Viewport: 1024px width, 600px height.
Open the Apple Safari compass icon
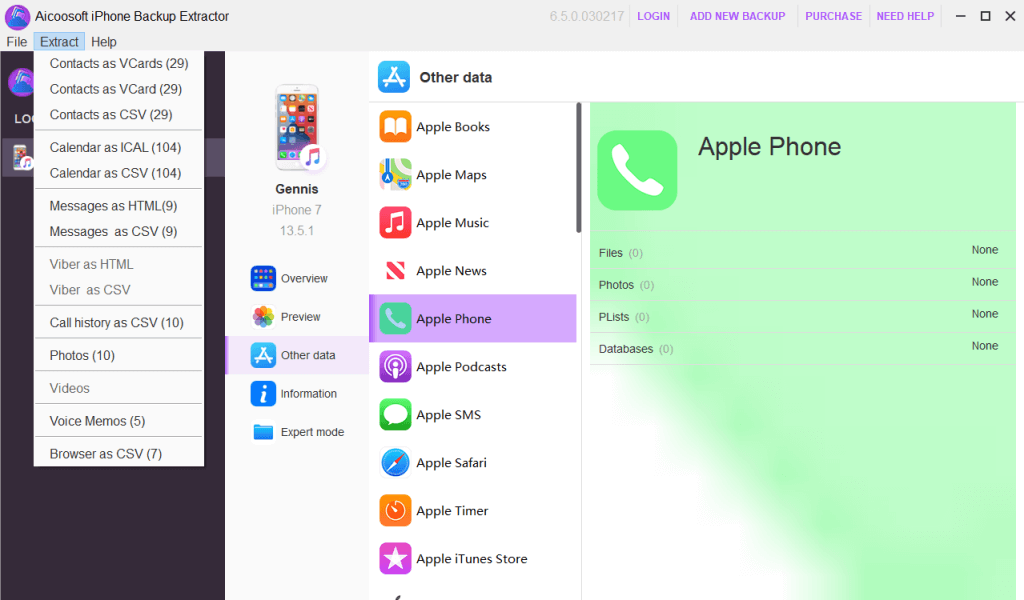[x=395, y=463]
